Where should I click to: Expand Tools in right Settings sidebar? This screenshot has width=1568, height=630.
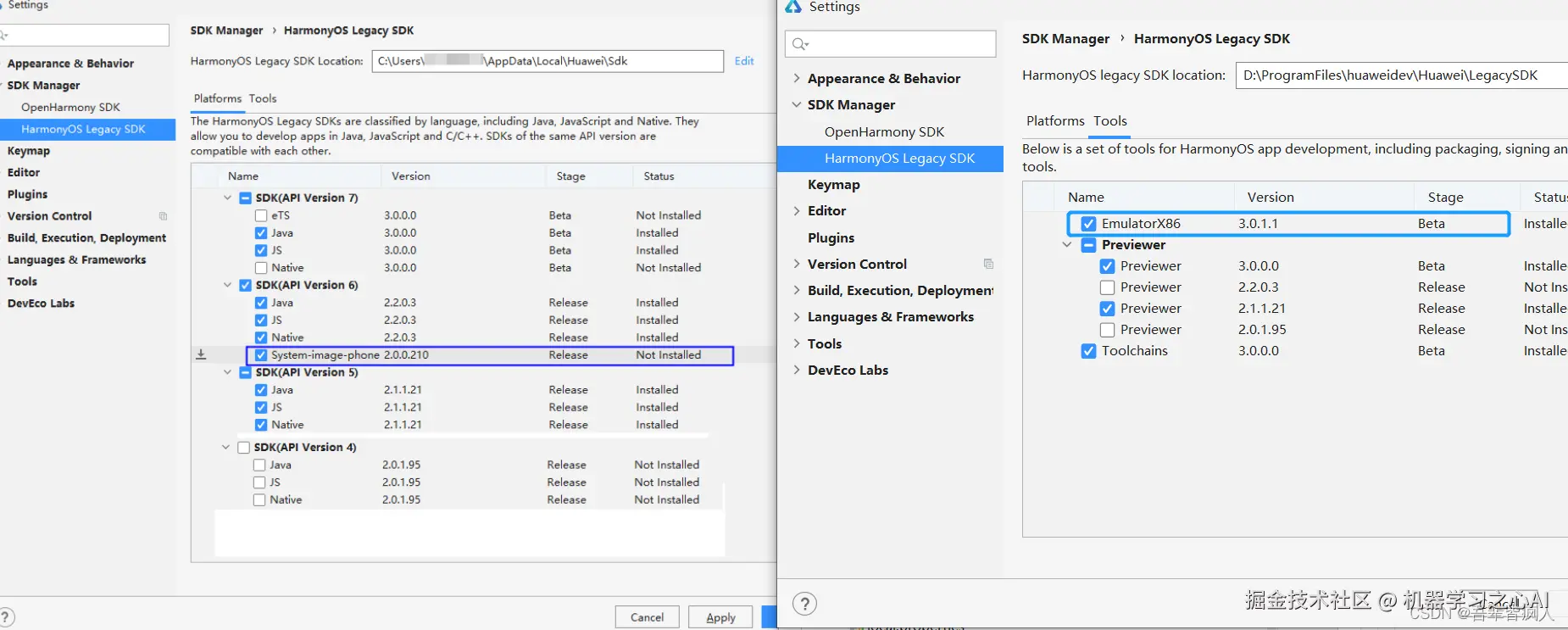(797, 343)
